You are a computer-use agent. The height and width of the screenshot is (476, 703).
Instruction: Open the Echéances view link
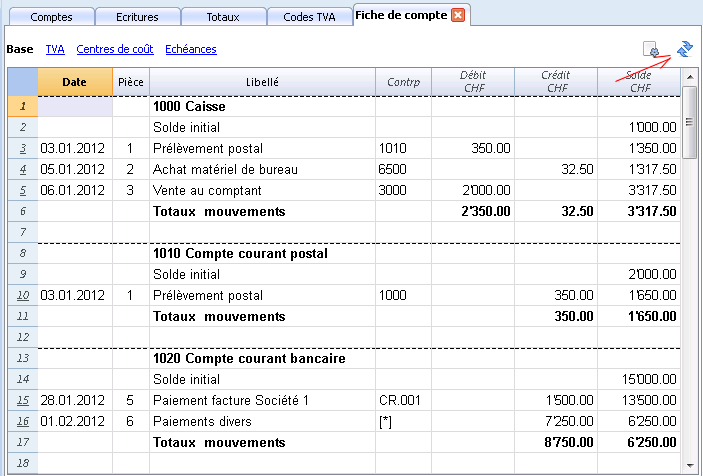(191, 49)
